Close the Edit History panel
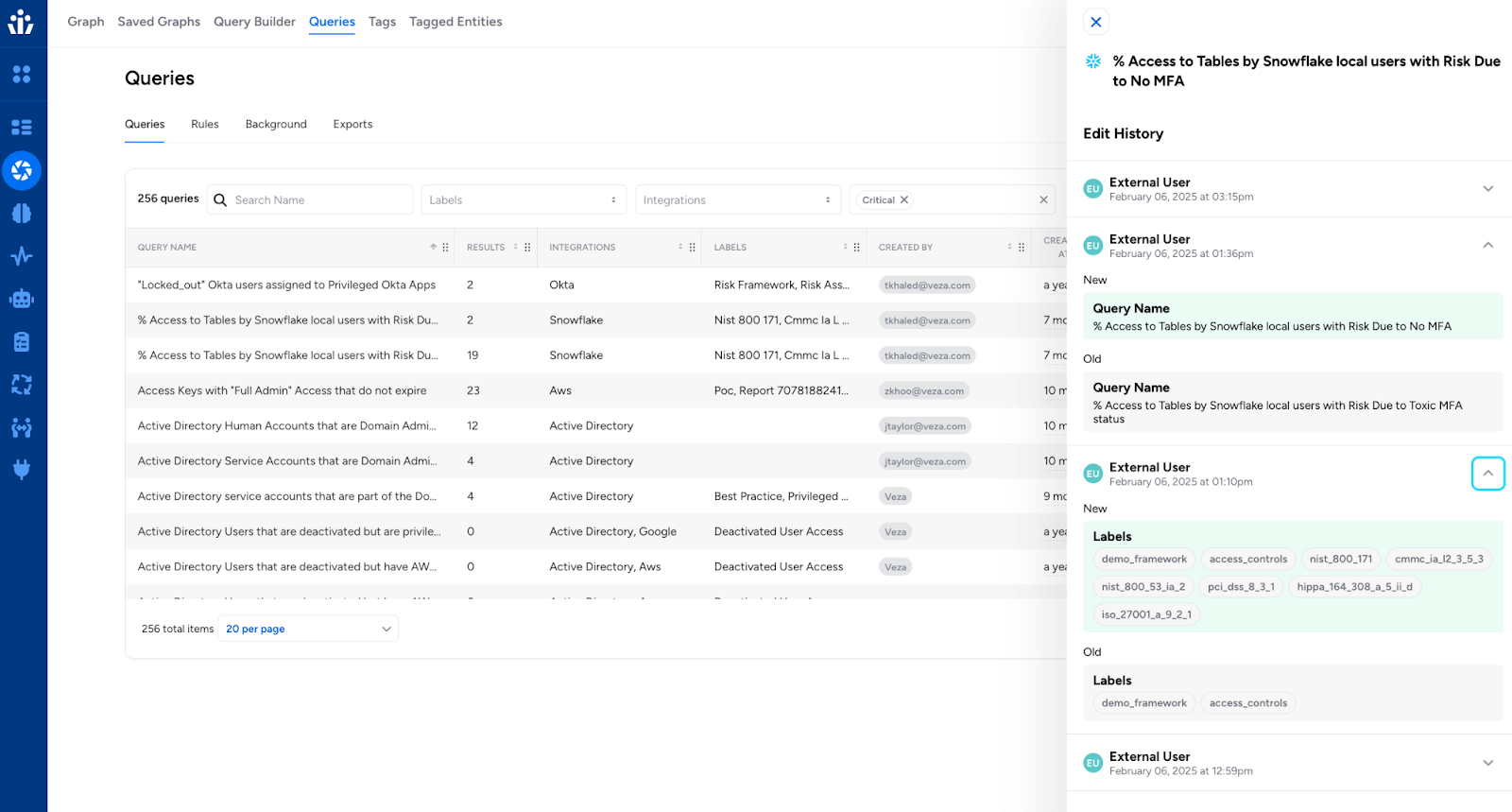1512x812 pixels. [x=1096, y=22]
